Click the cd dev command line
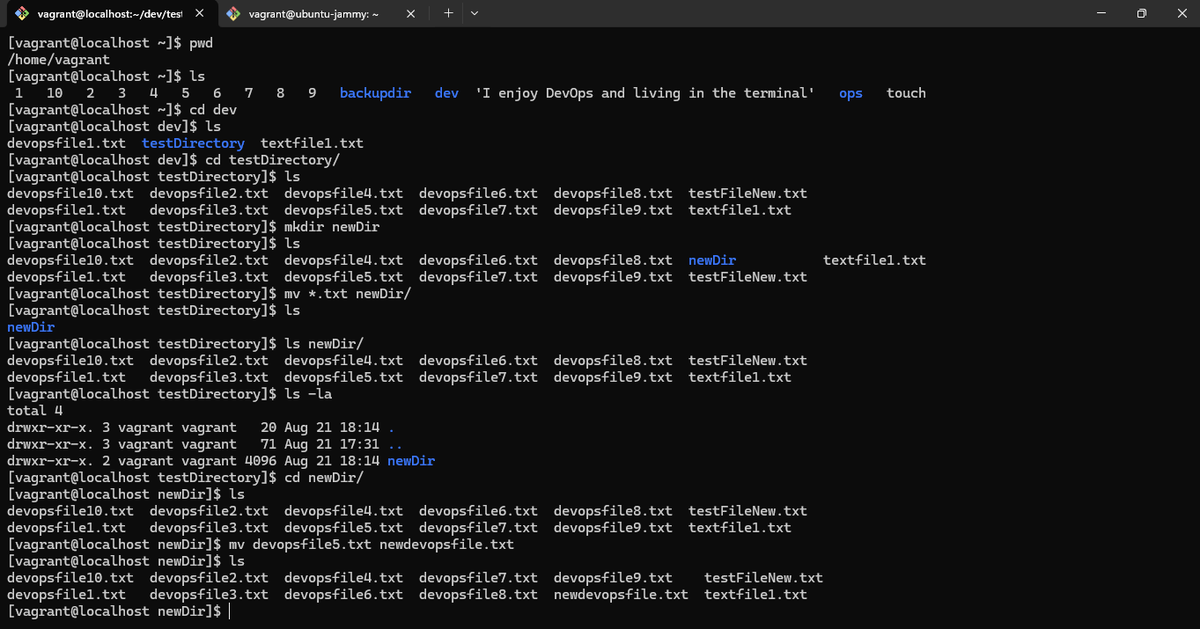 122,110
